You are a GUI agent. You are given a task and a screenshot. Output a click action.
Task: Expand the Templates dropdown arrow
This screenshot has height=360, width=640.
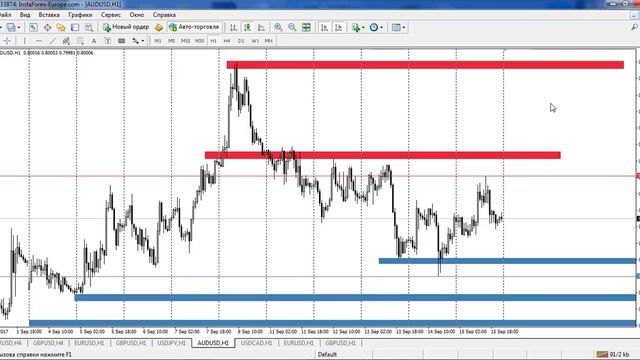(404, 27)
